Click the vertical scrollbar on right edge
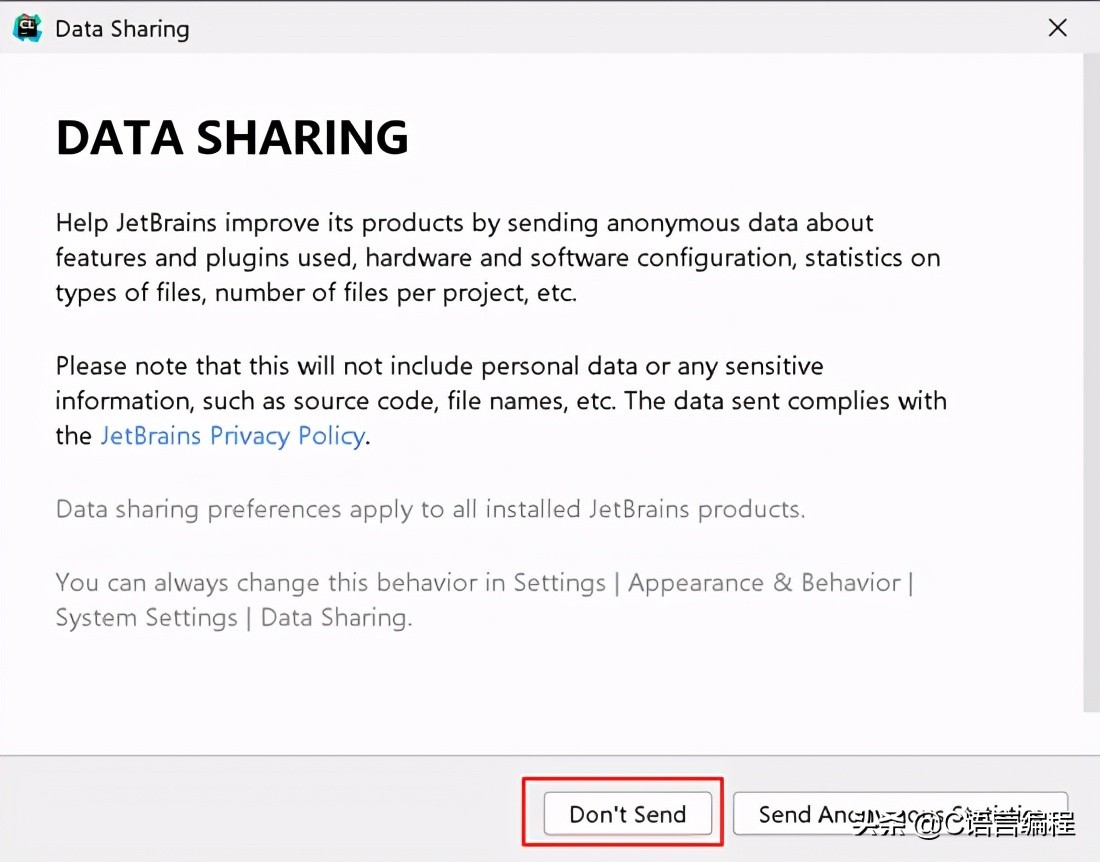 [1091, 380]
